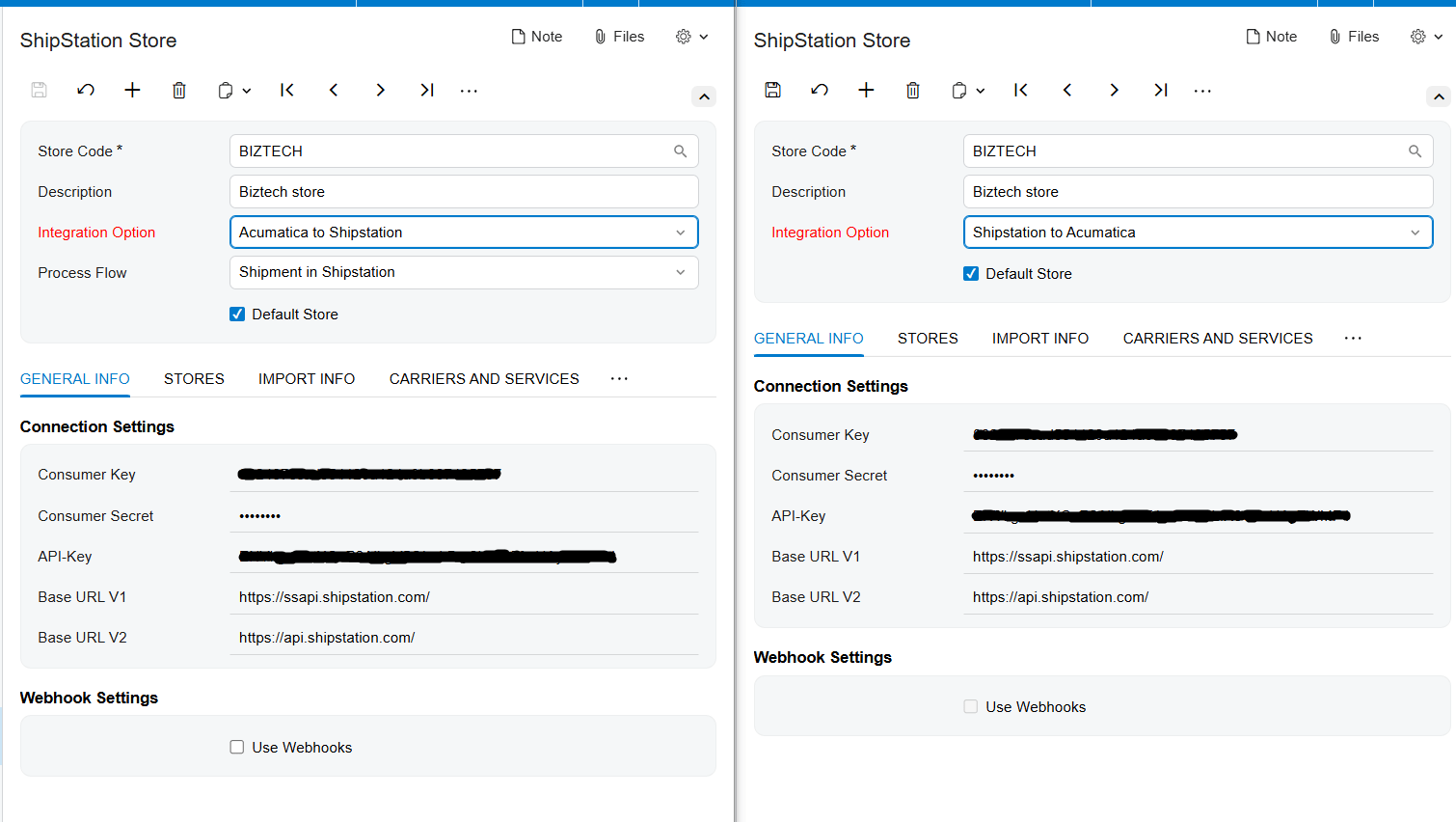The width and height of the screenshot is (1456, 822).
Task: Select the GENERAL INFO tab in left panel
Action: [75, 379]
